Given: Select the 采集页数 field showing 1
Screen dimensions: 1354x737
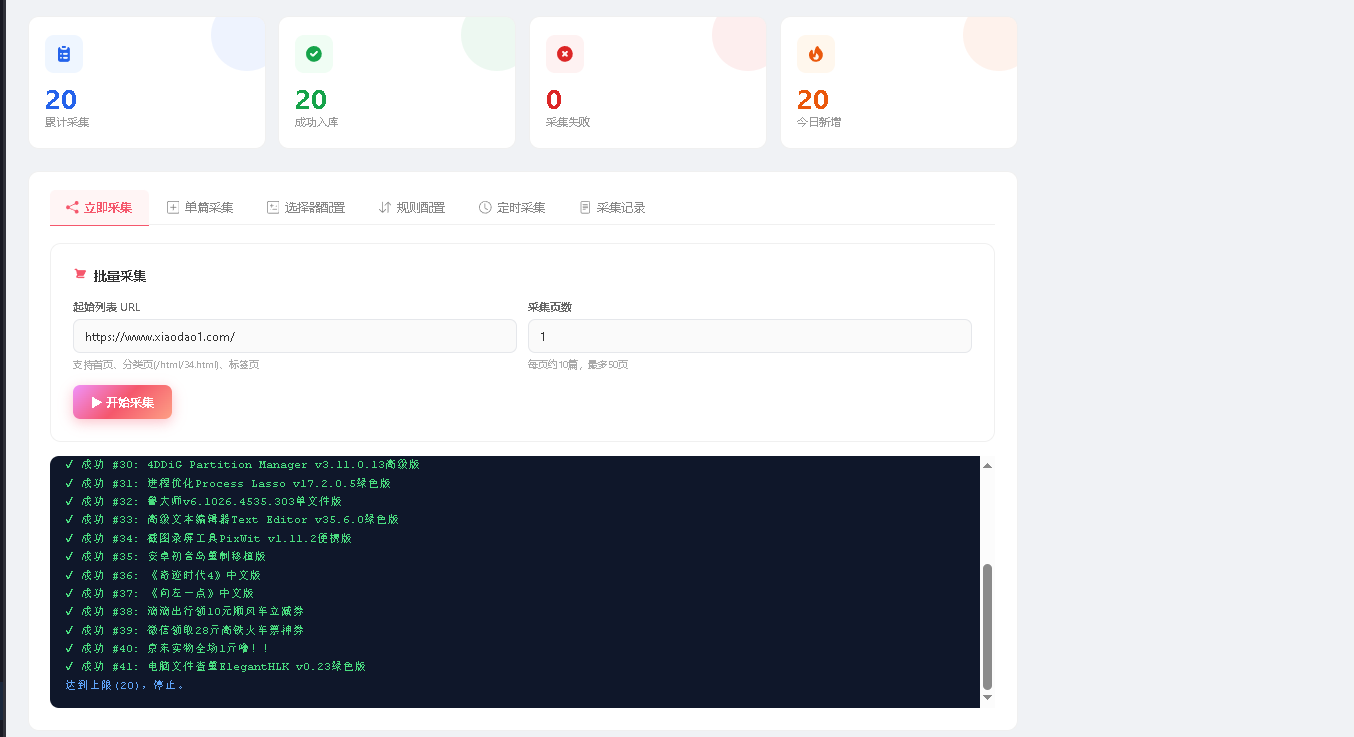Looking at the screenshot, I should coord(750,336).
